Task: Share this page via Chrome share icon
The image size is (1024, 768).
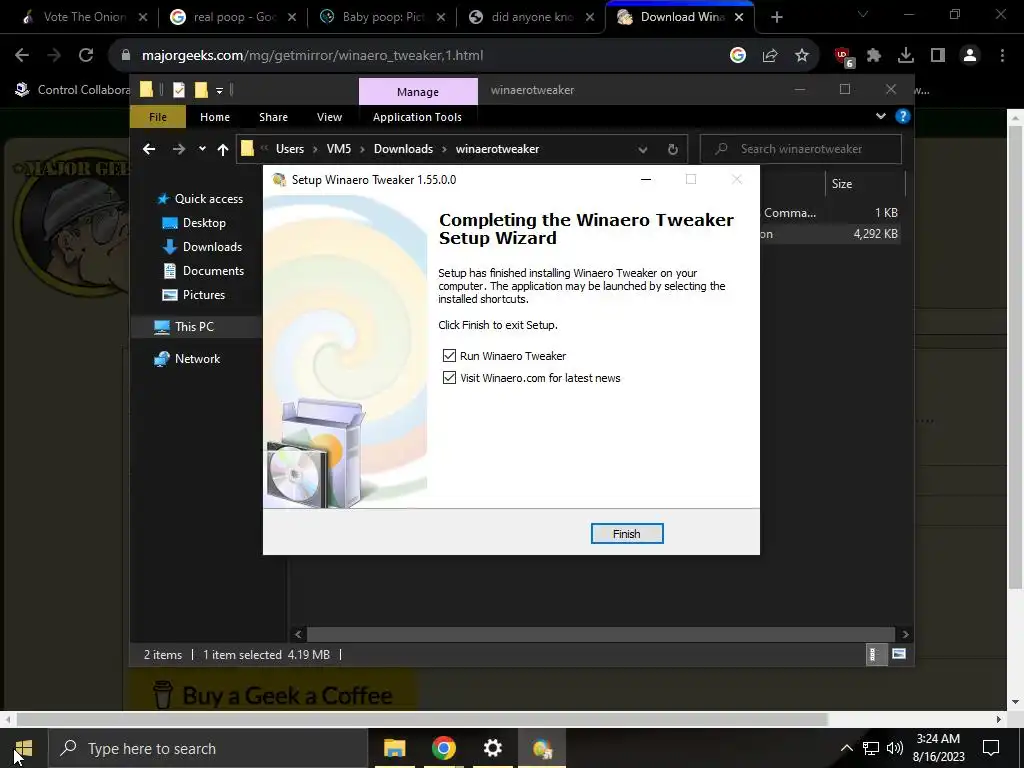Action: coord(770,56)
